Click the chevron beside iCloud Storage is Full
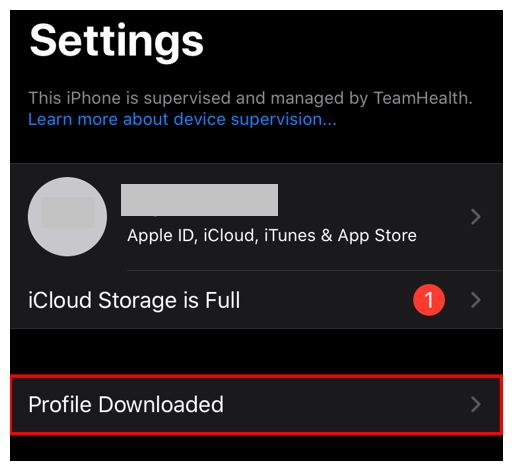516x470 pixels. (x=476, y=300)
